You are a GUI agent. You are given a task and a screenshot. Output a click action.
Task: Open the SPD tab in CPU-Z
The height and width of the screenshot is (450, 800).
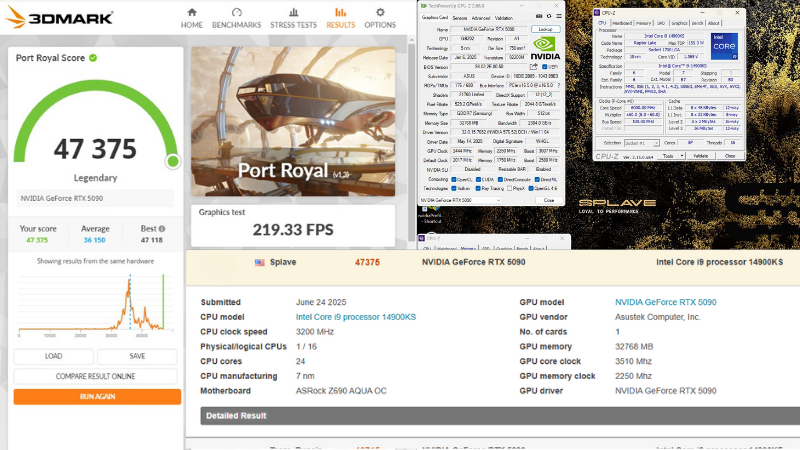[661, 23]
